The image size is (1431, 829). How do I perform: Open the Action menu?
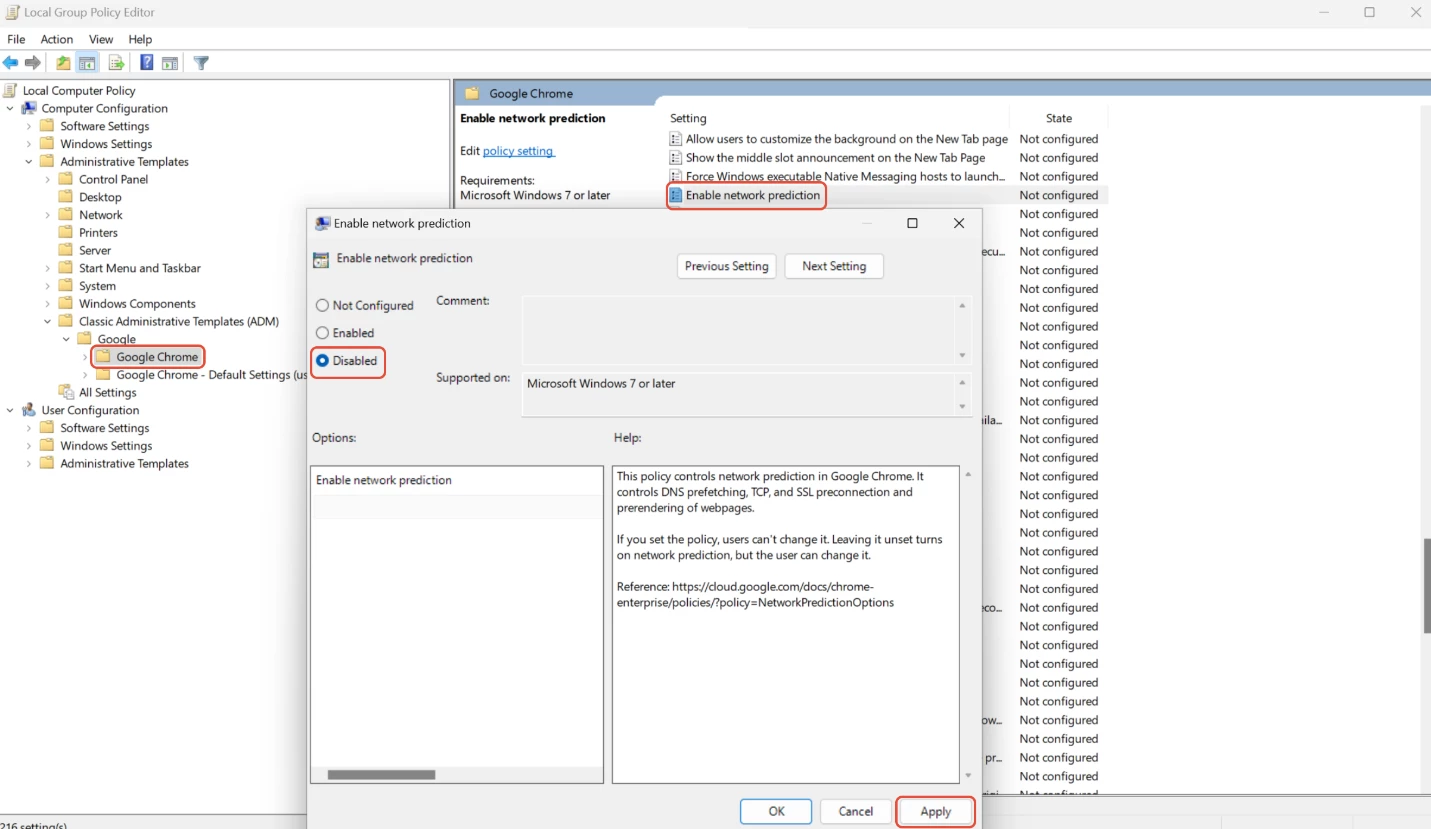coord(57,39)
